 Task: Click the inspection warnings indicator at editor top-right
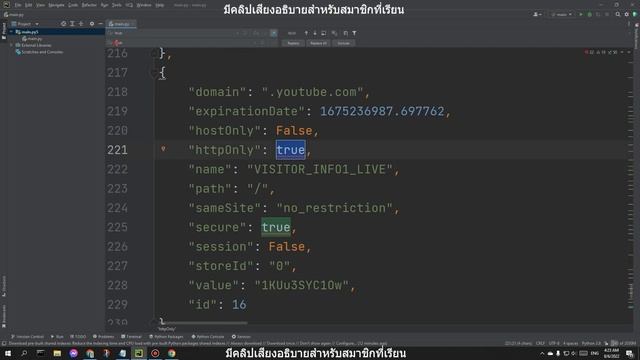click(602, 52)
